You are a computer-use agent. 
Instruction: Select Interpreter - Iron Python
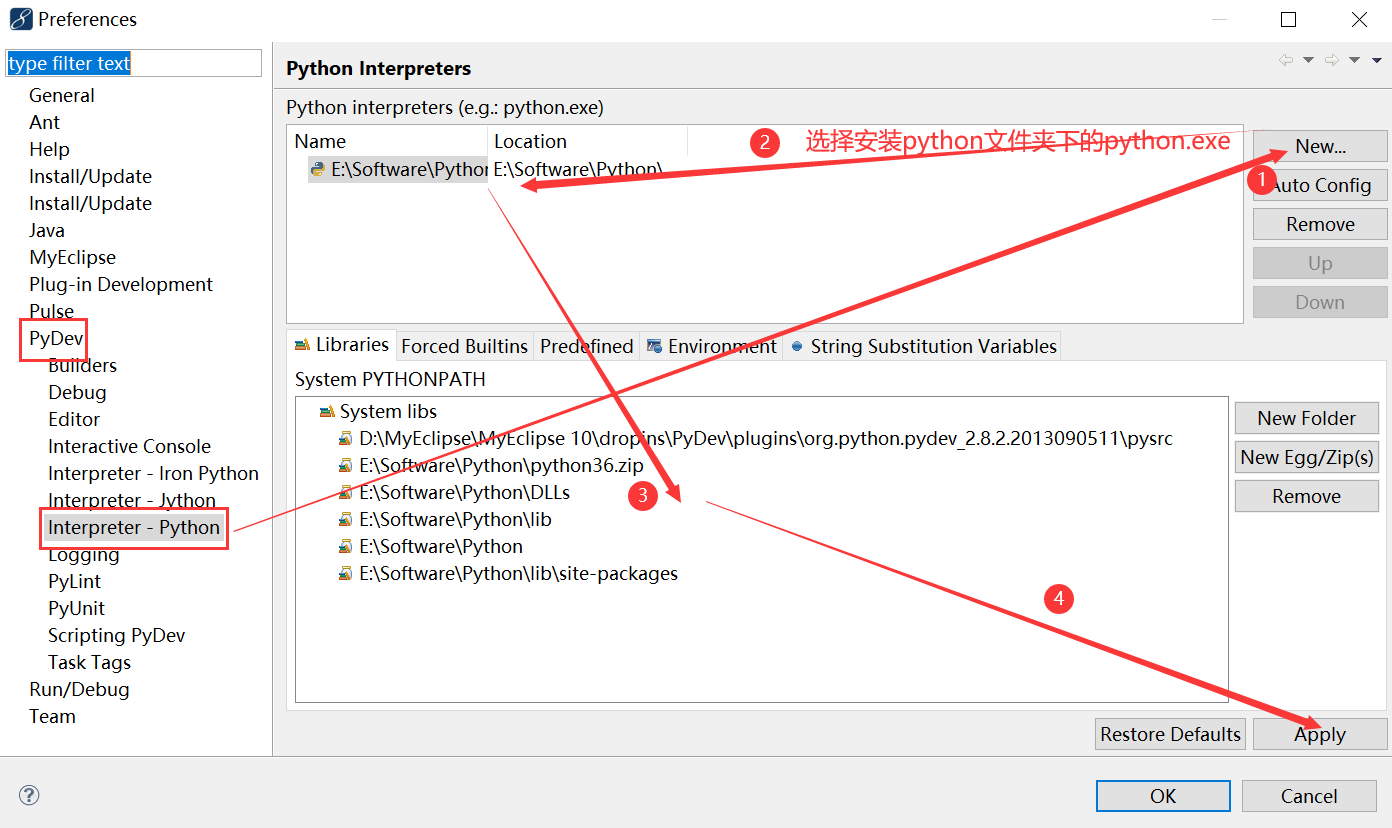(153, 473)
